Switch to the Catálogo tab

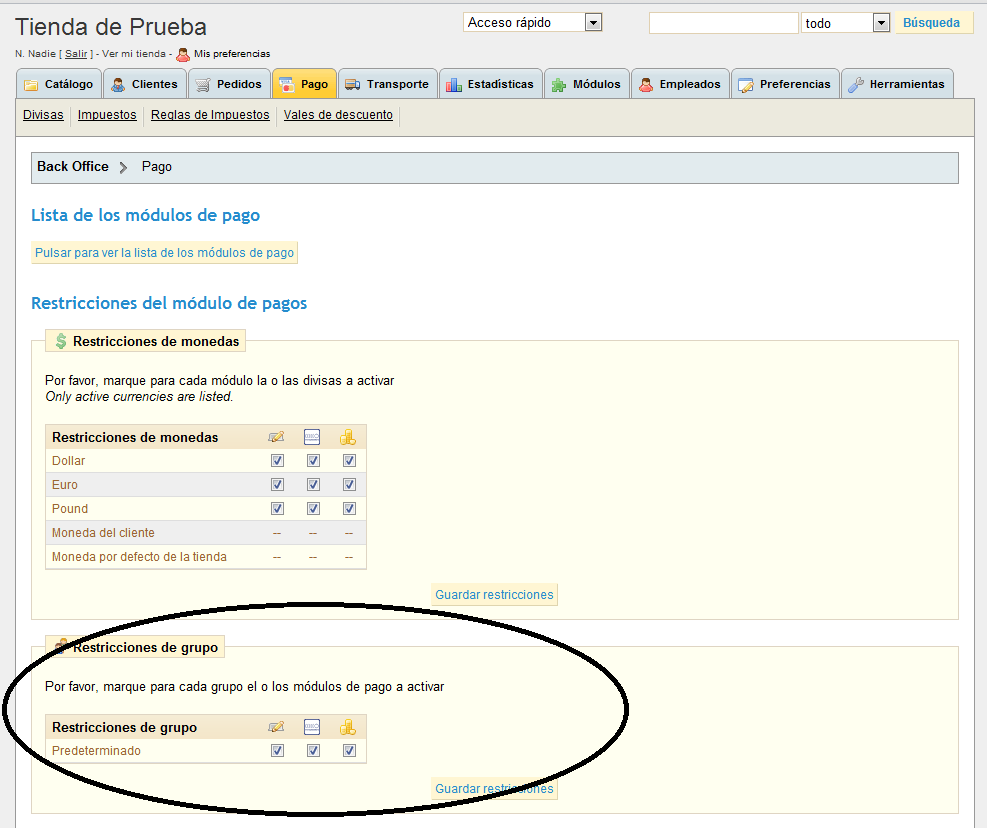point(59,84)
